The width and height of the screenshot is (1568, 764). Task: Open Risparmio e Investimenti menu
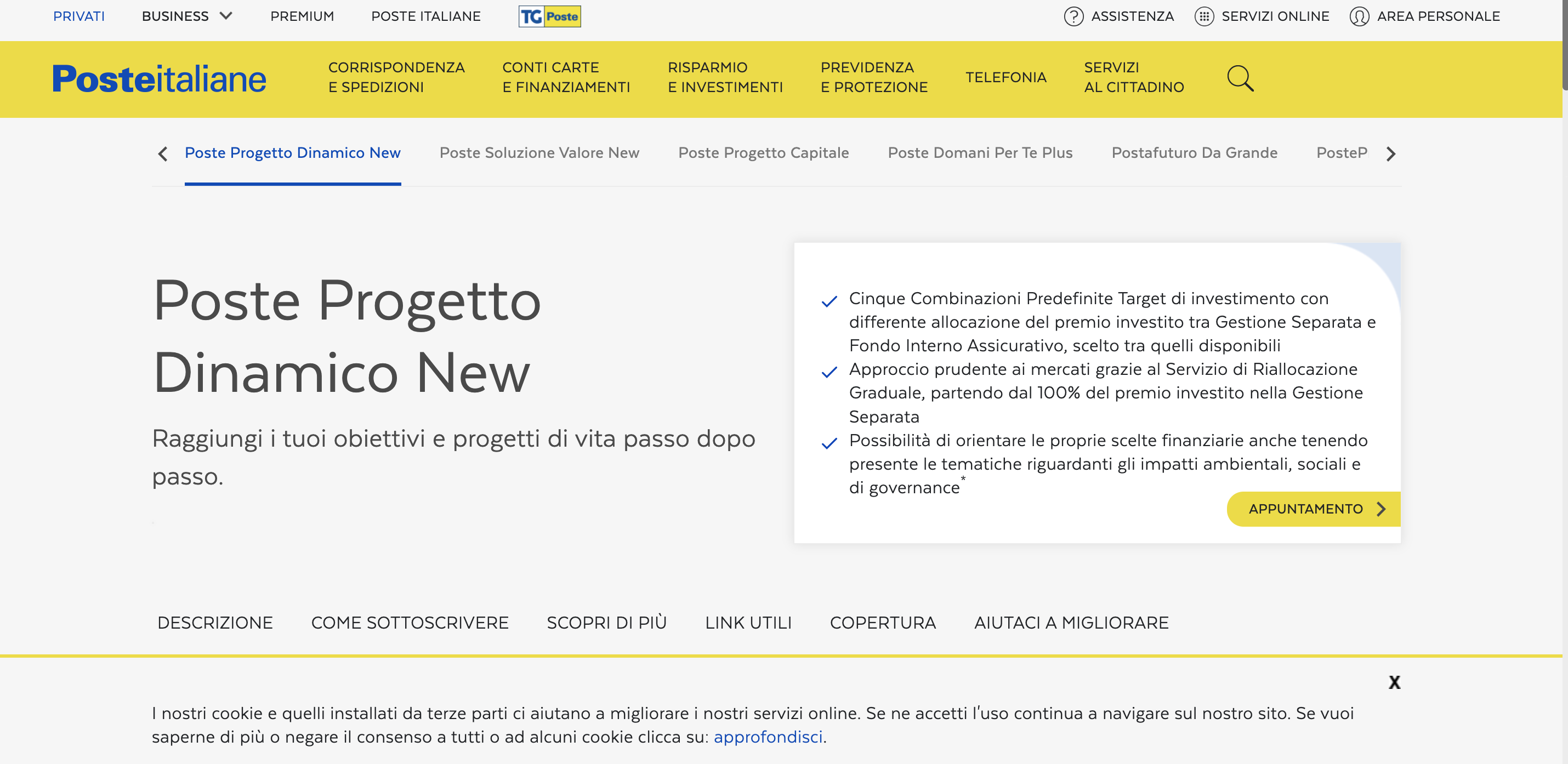click(725, 77)
